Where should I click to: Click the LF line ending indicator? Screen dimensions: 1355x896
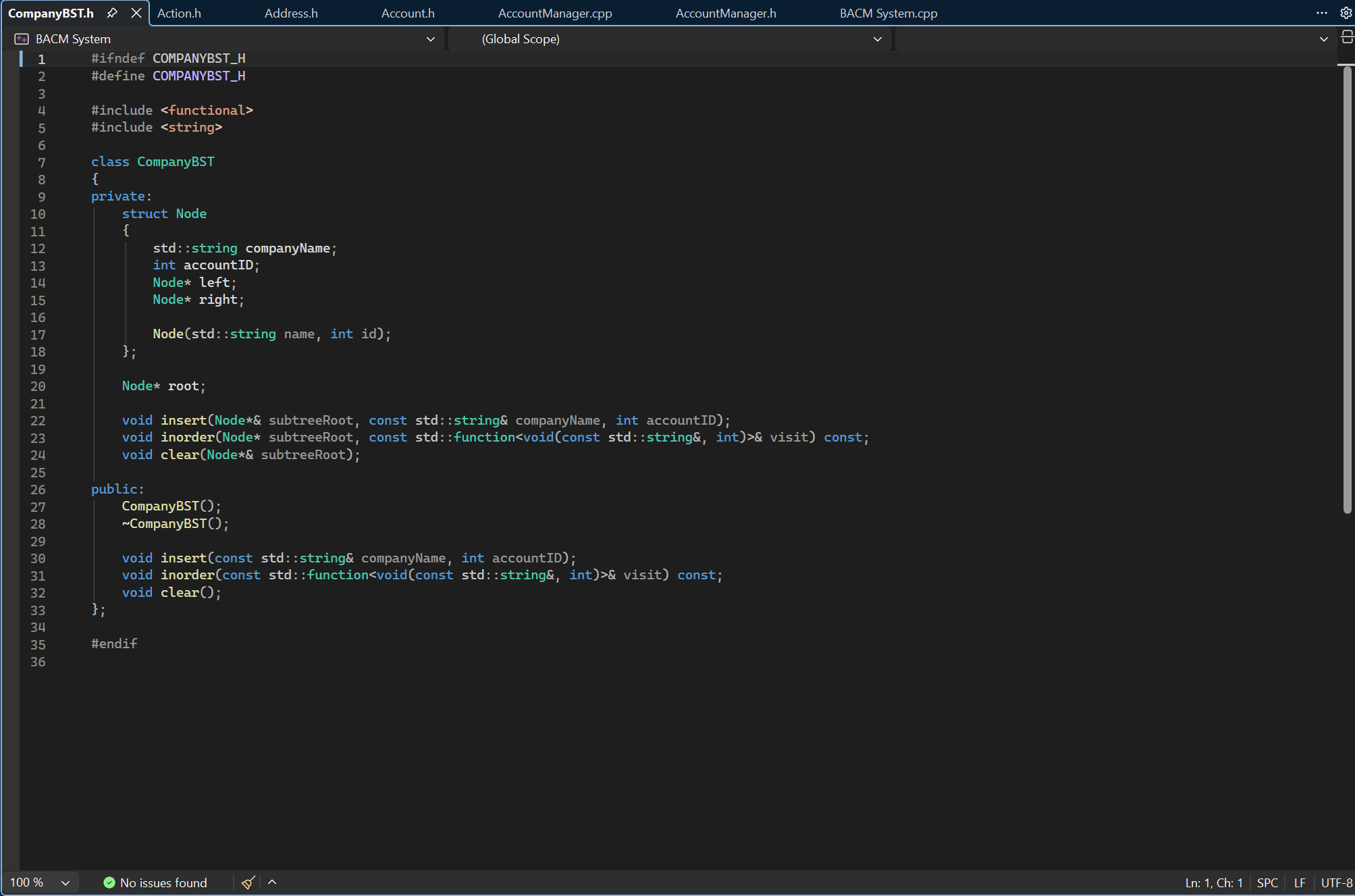tap(1300, 882)
